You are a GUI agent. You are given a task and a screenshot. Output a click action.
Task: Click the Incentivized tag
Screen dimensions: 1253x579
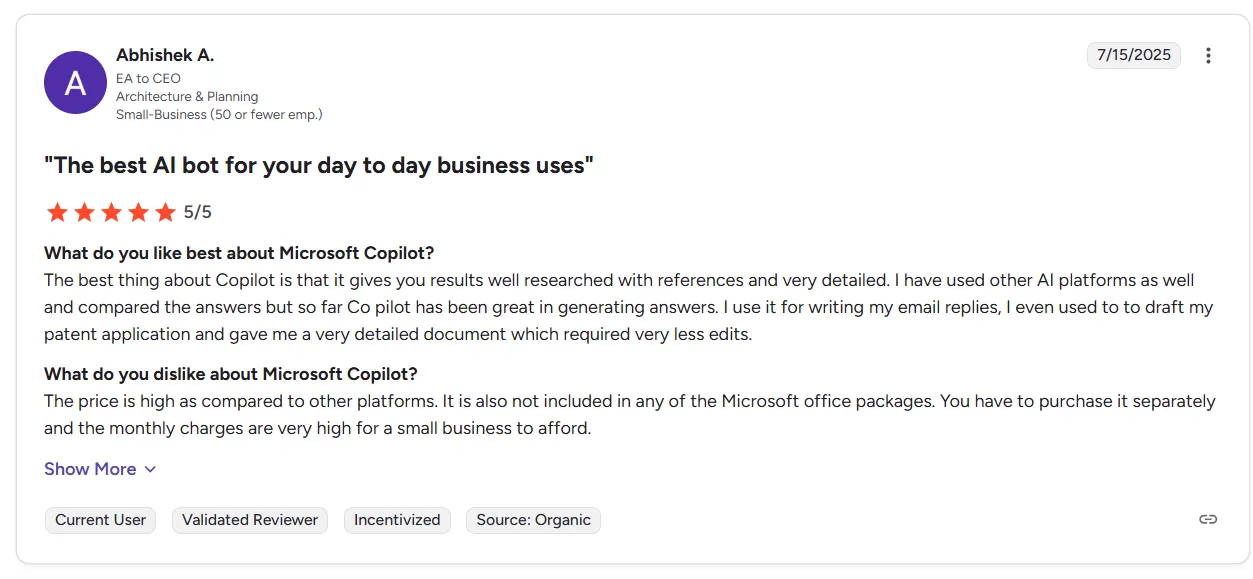(397, 520)
